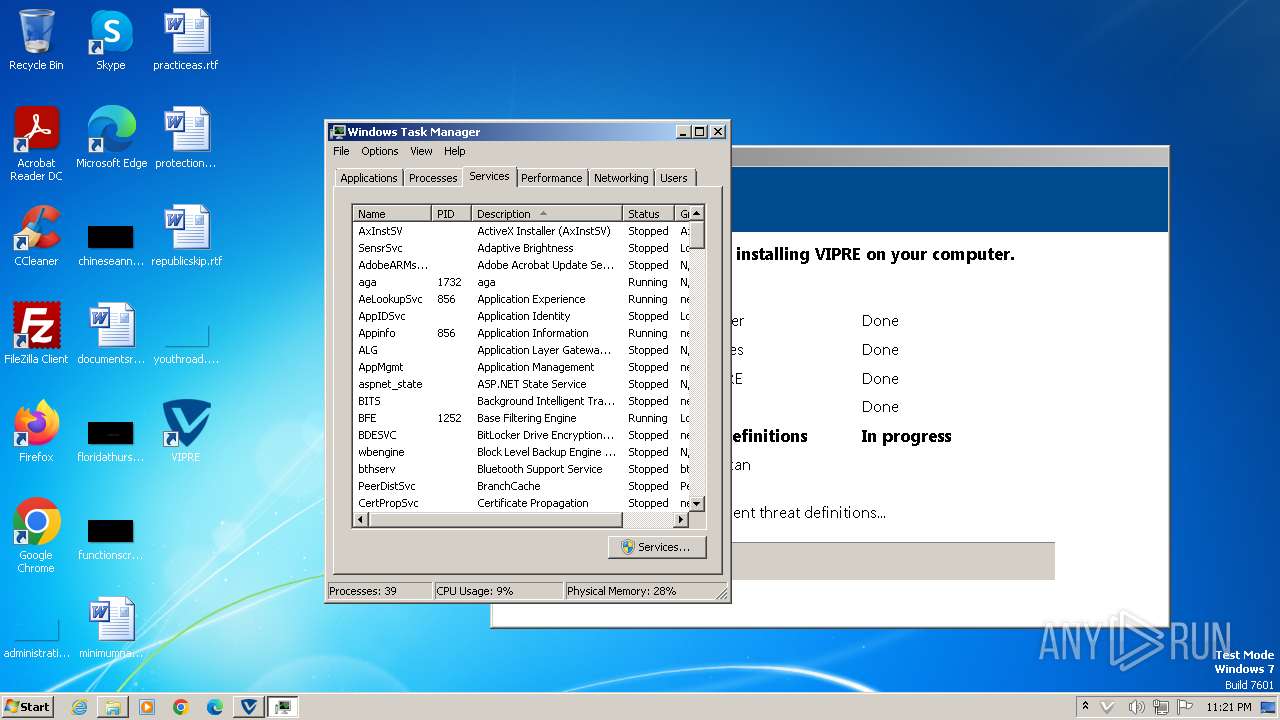Open the View menu in Task Manager
The width and height of the screenshot is (1280, 720).
(421, 151)
